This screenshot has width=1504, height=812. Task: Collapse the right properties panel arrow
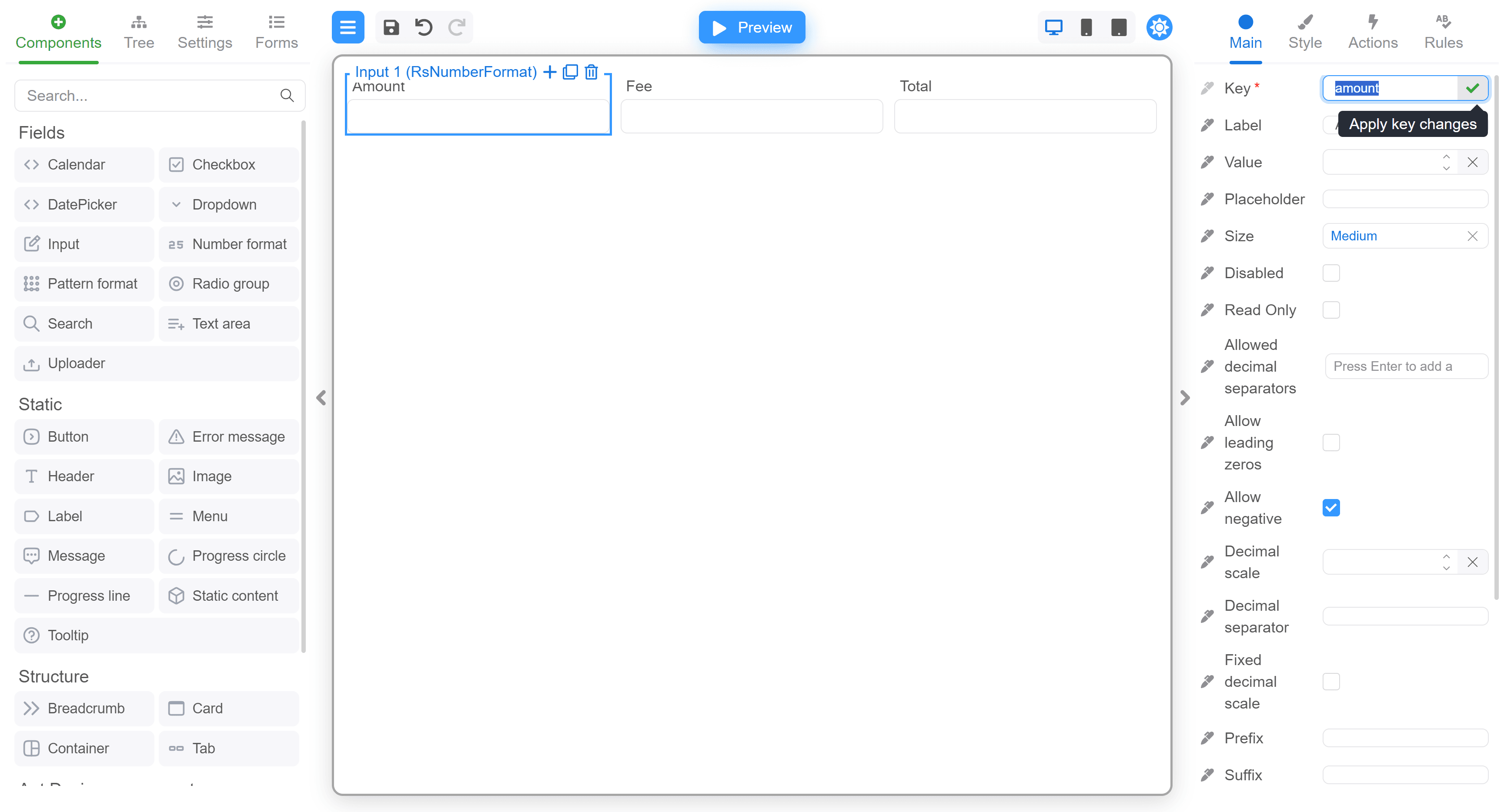1185,398
